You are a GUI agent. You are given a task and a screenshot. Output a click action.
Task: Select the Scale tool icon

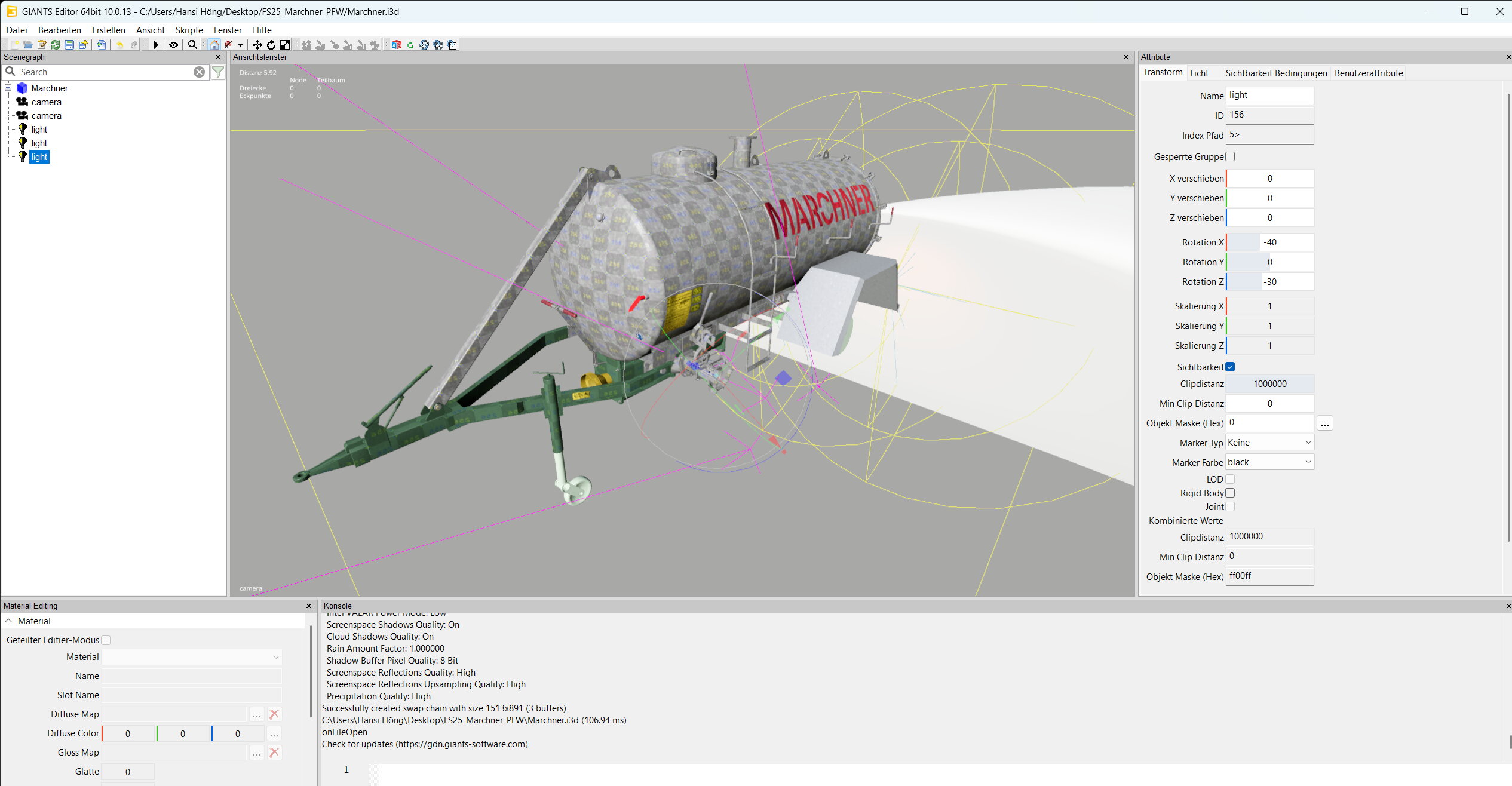[x=285, y=45]
